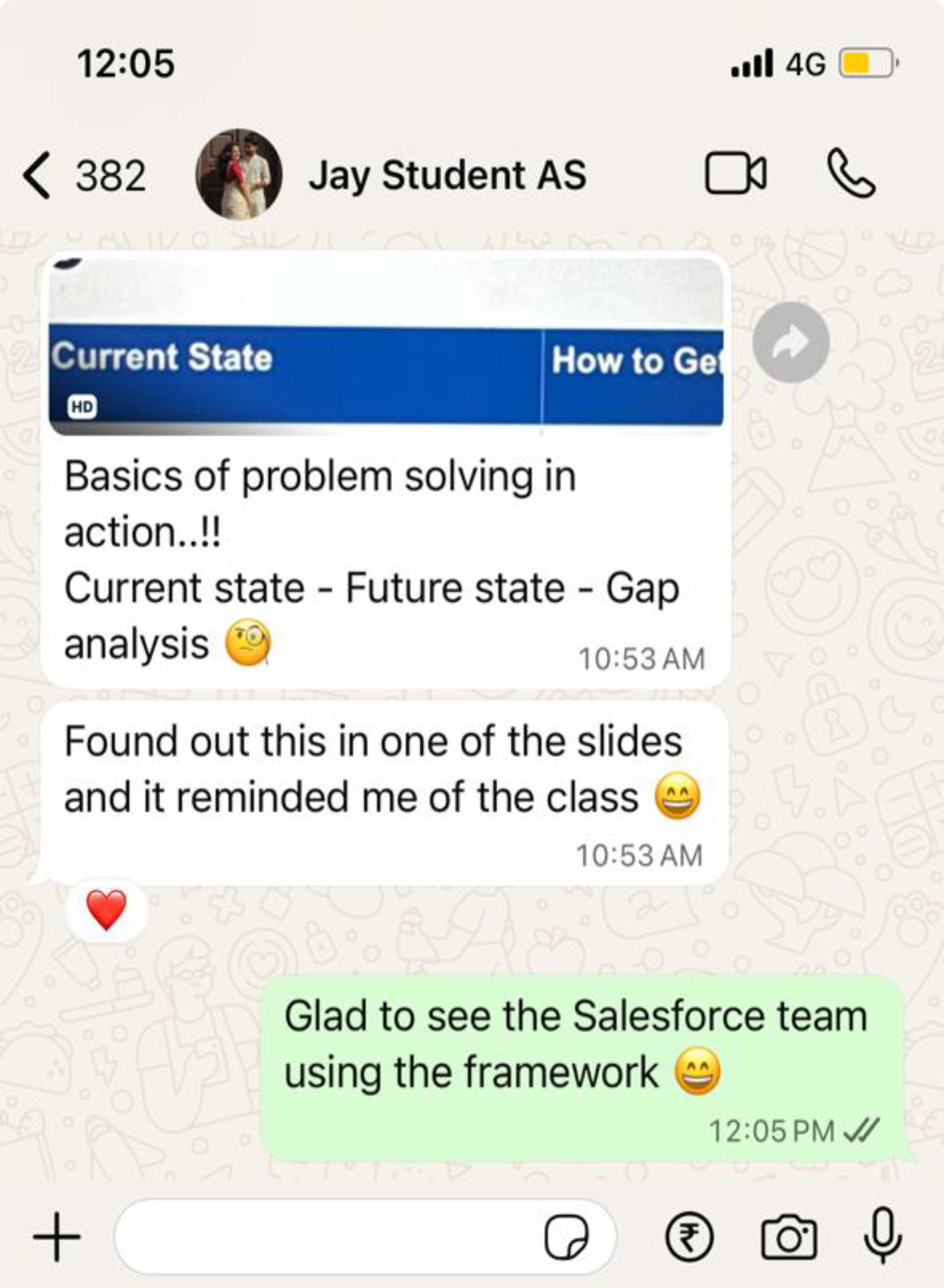Image resolution: width=944 pixels, height=1288 pixels.
Task: Start a voice call via phone icon
Action: click(852, 174)
